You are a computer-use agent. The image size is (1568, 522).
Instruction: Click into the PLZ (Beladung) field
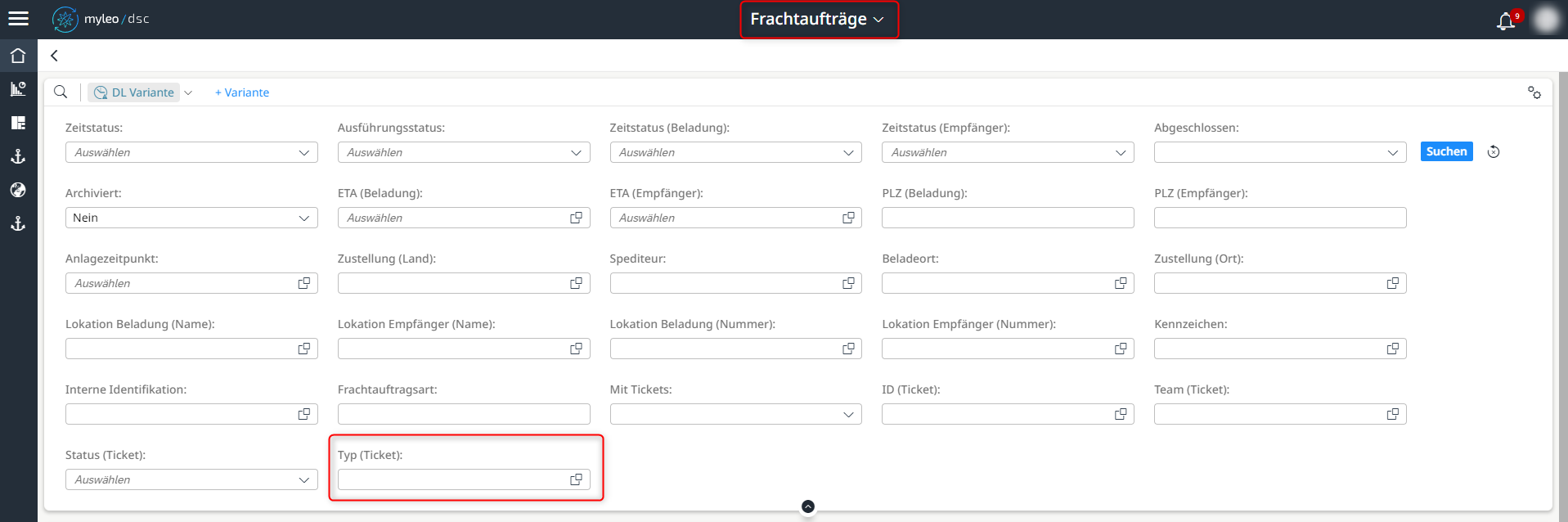click(x=1008, y=218)
